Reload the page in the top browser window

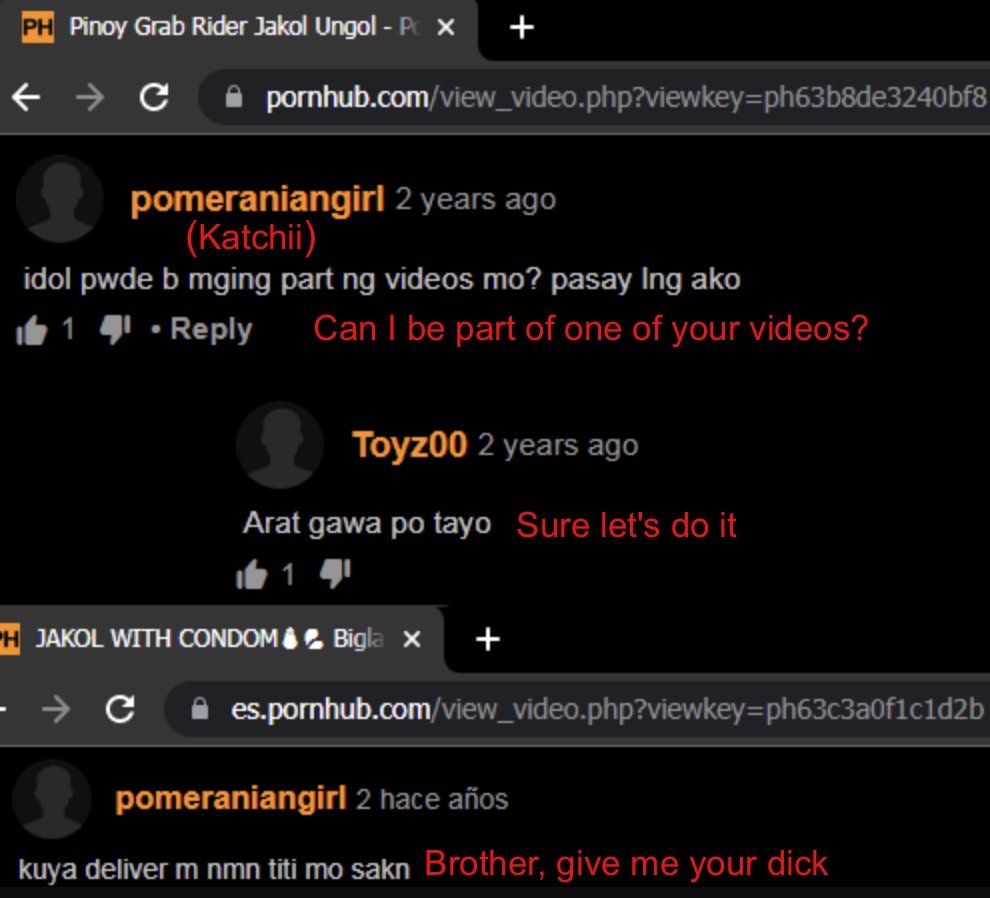[154, 97]
